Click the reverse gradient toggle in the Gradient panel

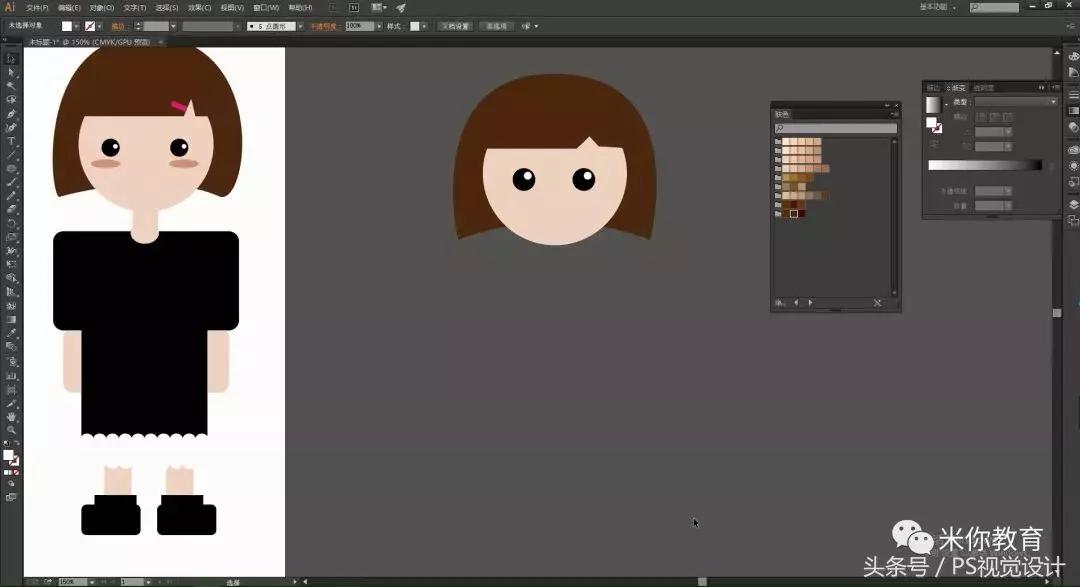pos(1051,164)
